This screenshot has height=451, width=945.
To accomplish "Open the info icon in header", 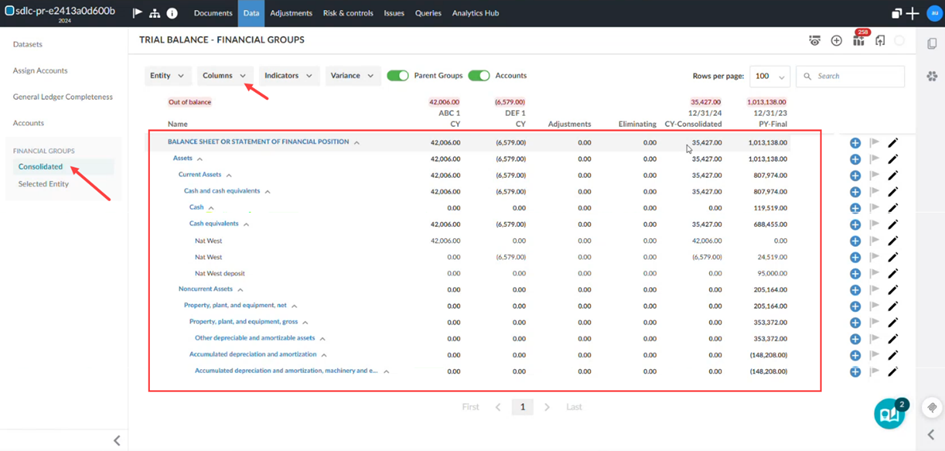I will click(x=172, y=13).
